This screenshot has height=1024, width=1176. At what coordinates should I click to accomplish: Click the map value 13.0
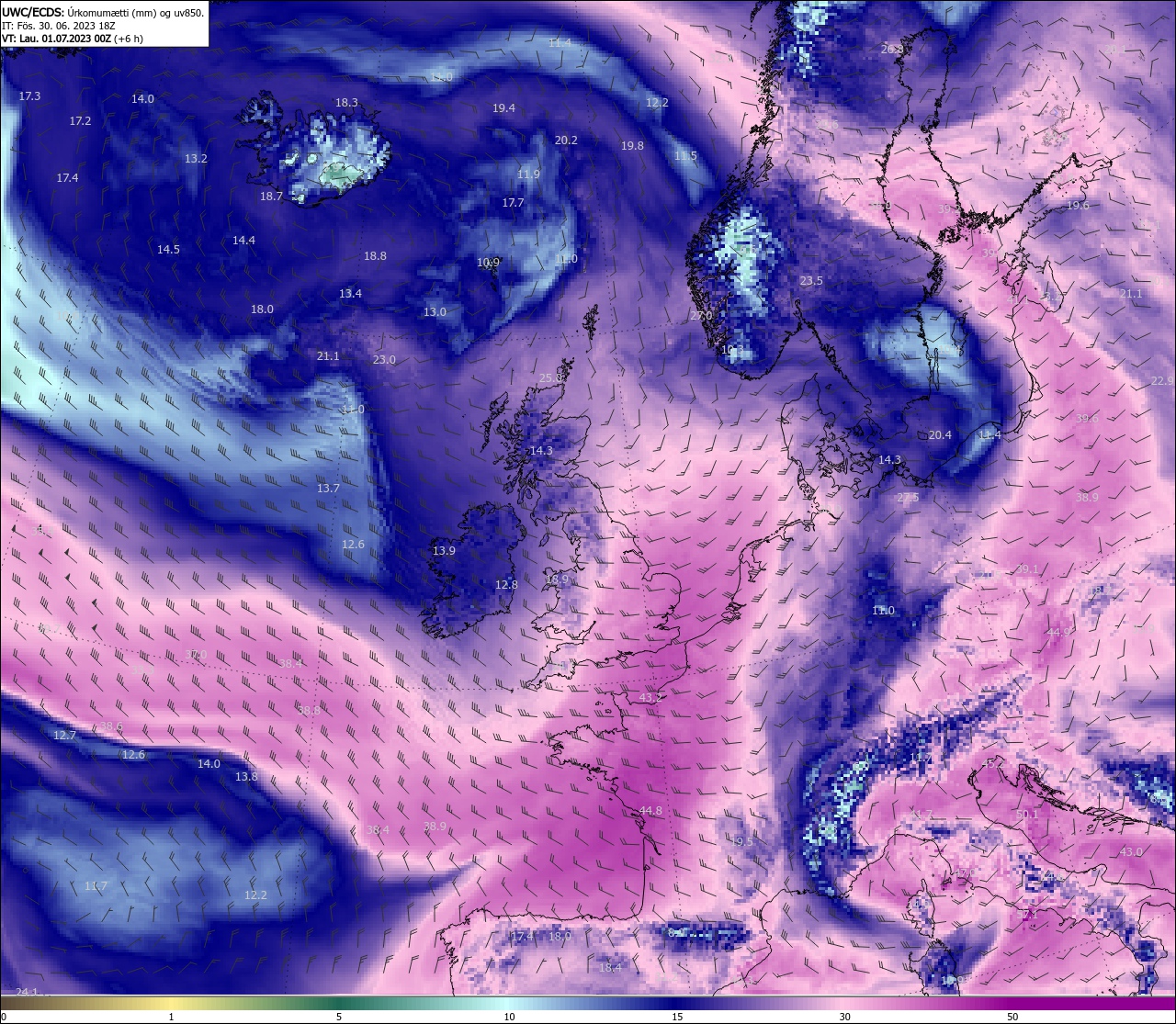[435, 312]
